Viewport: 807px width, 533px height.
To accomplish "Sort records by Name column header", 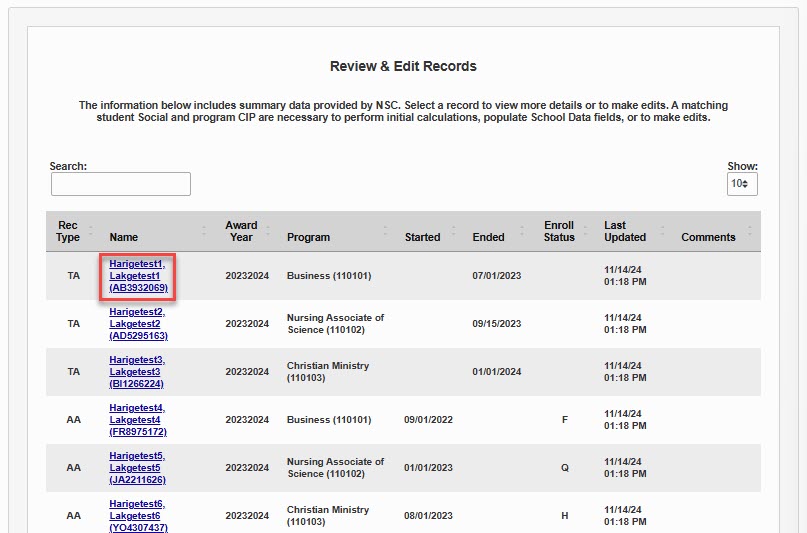I will pyautogui.click(x=124, y=237).
